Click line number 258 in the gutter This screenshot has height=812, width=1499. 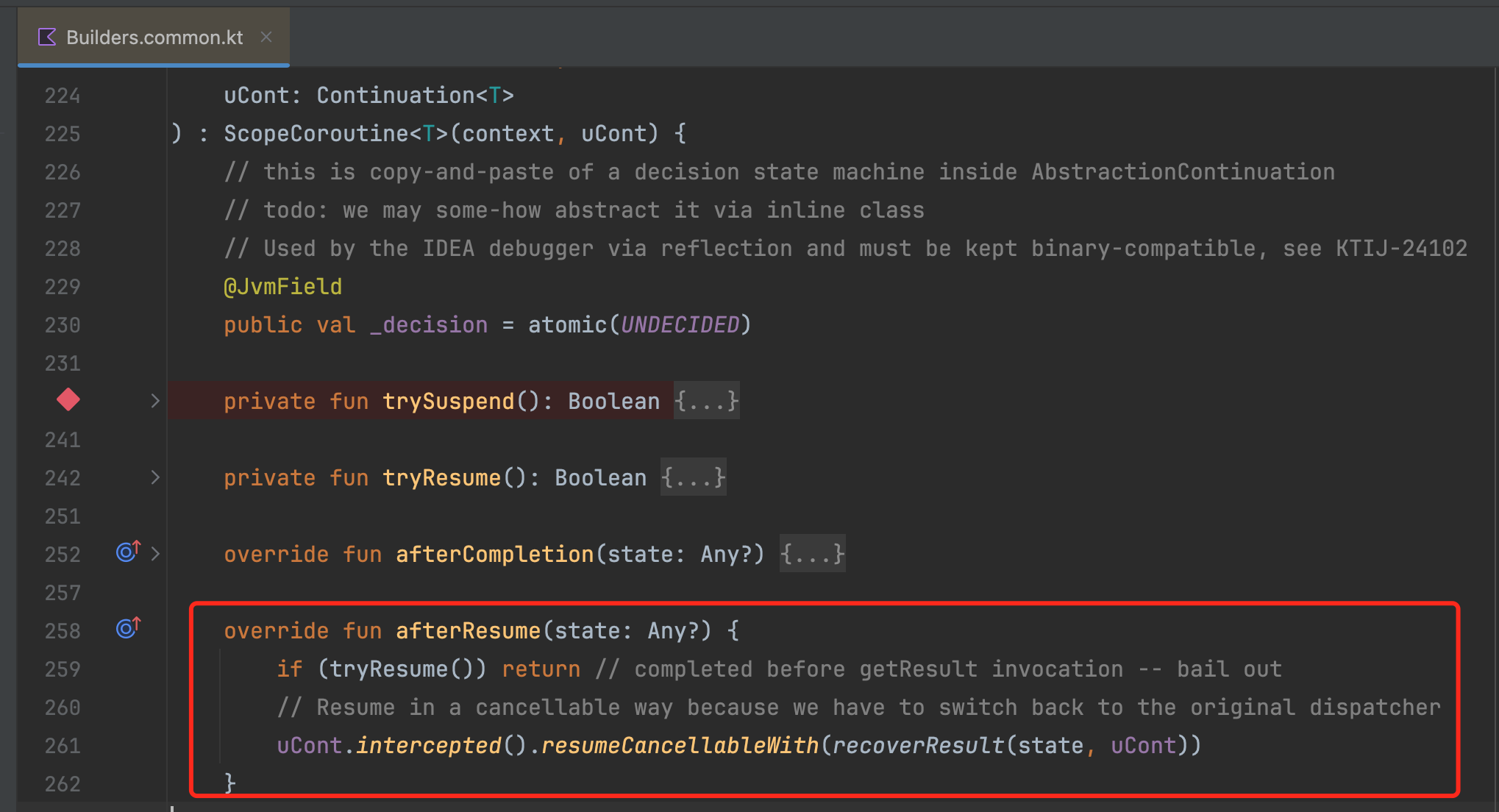pyautogui.click(x=63, y=631)
